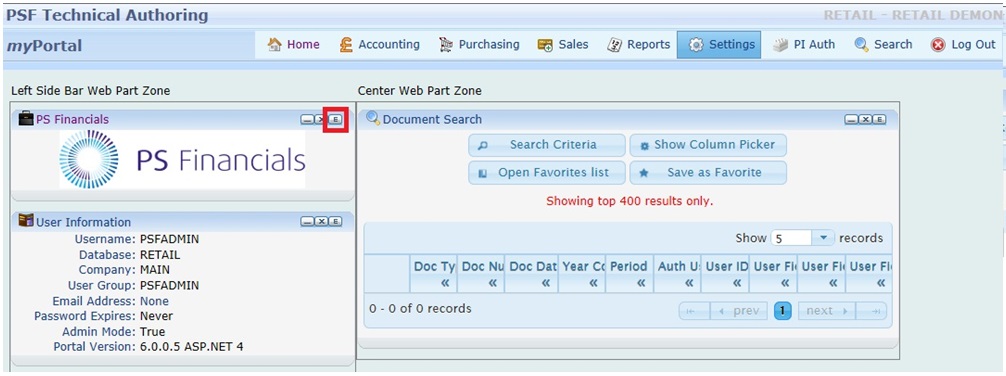The height and width of the screenshot is (376, 1006).
Task: Click the myPortal logo text
Action: (x=44, y=46)
